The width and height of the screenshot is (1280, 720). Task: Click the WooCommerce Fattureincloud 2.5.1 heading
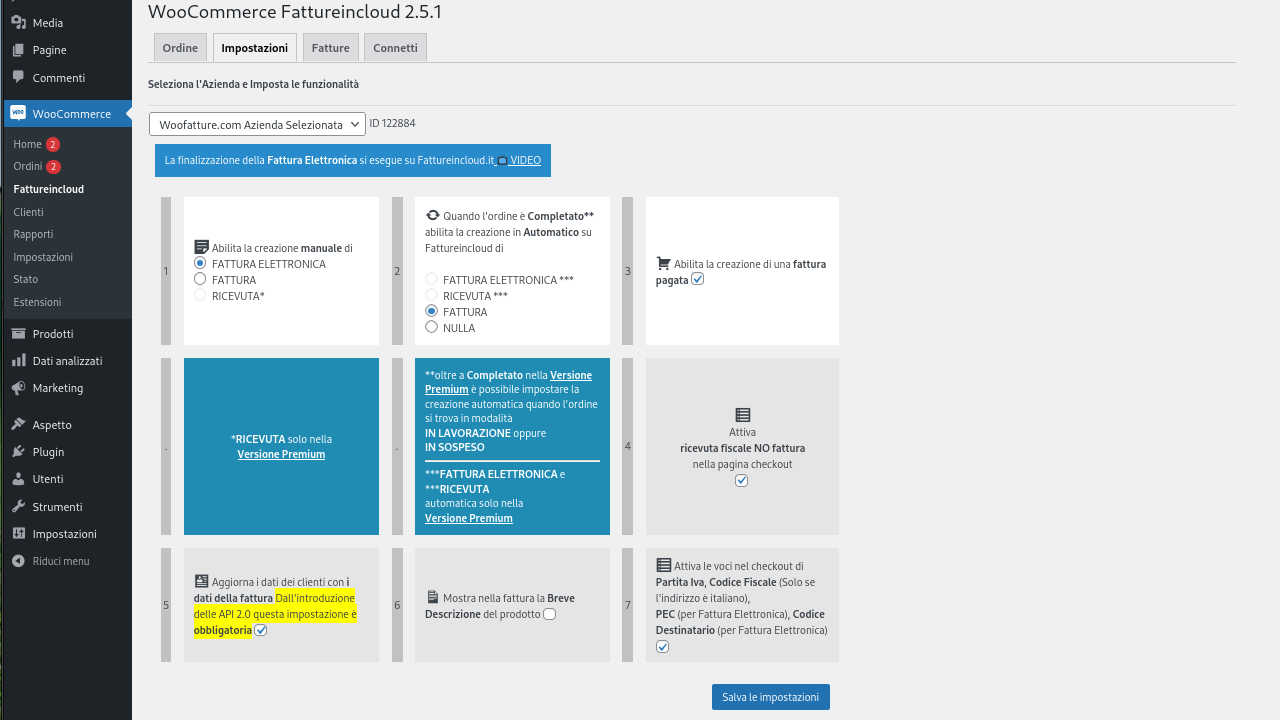[295, 12]
